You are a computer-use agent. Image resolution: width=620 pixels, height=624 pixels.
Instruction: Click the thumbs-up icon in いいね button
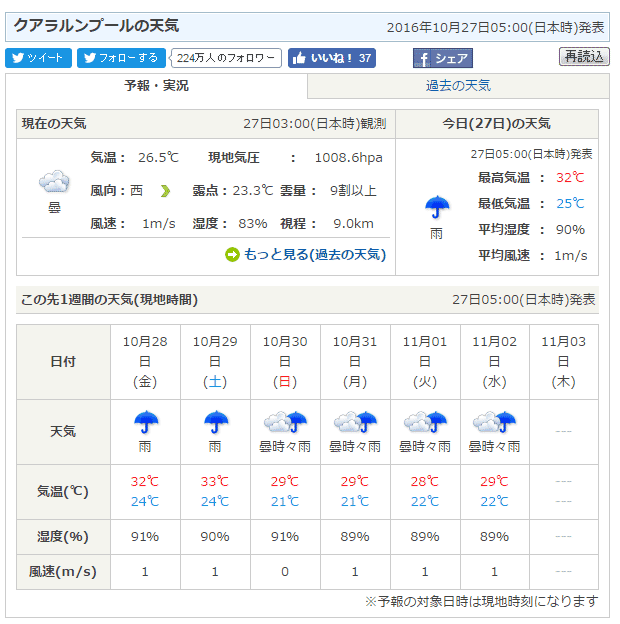coord(299,58)
